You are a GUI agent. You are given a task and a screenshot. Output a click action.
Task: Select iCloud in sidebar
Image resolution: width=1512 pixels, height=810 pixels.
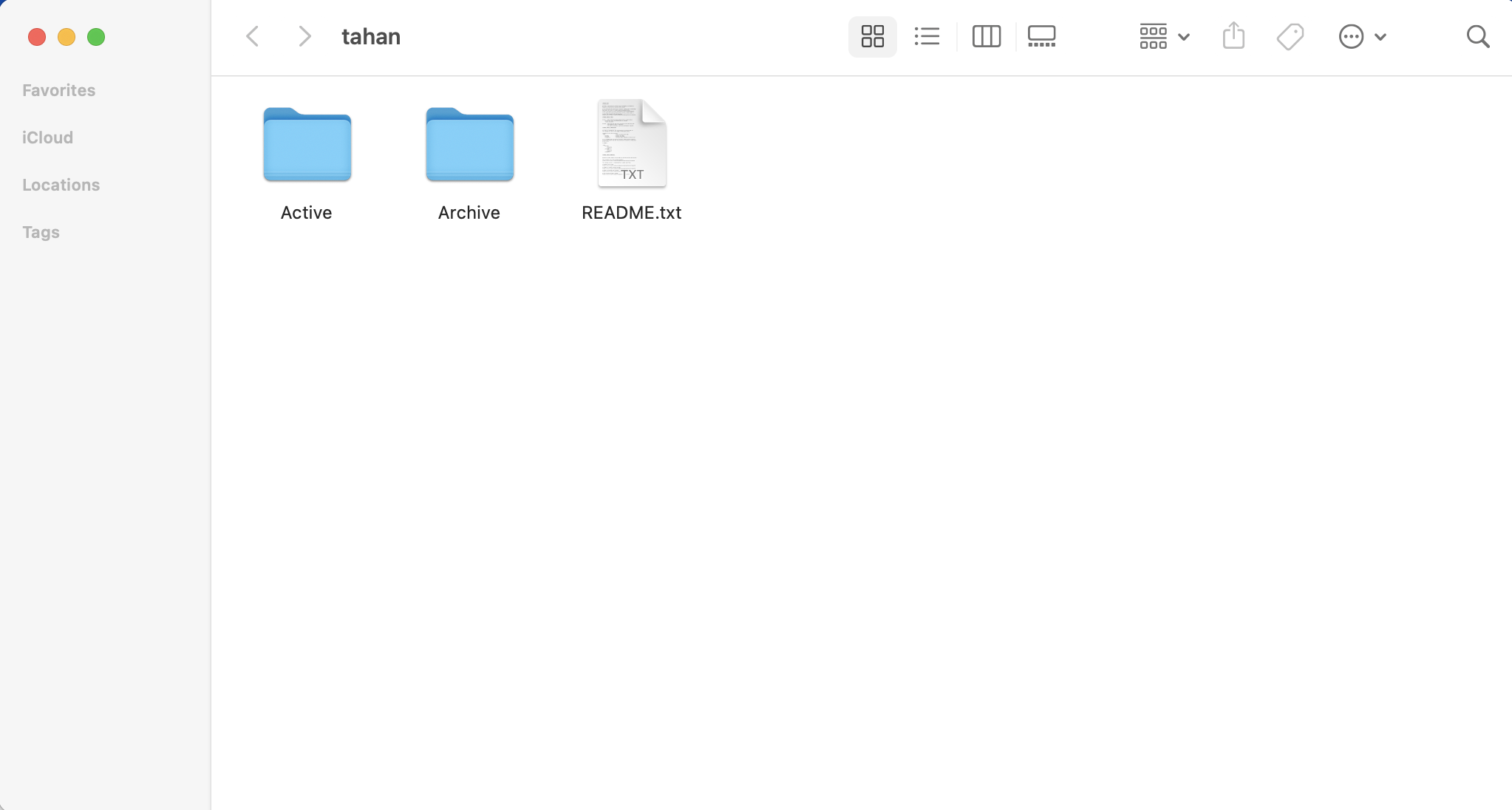[x=47, y=137]
